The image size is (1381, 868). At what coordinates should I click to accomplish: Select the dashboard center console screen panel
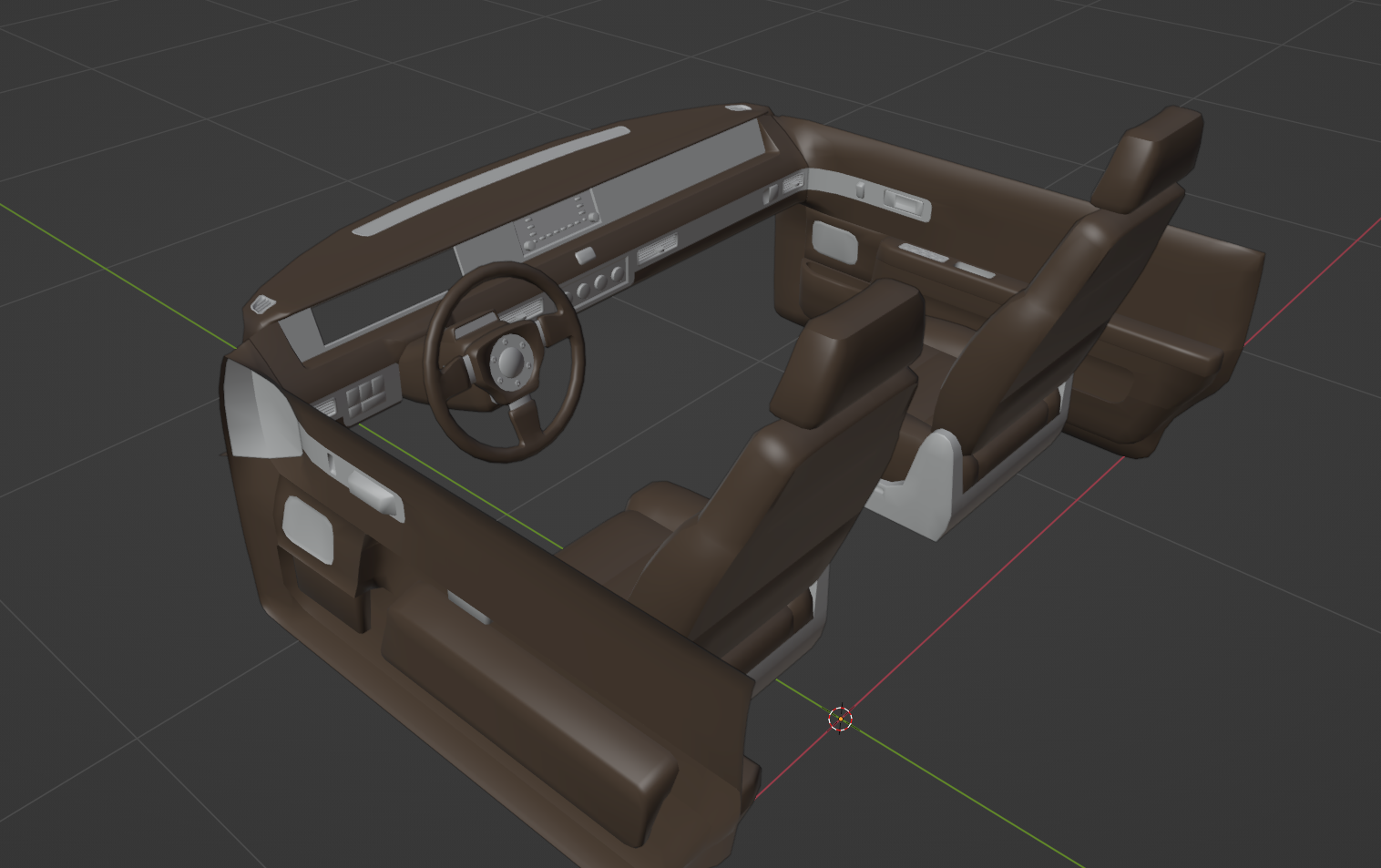point(558,221)
